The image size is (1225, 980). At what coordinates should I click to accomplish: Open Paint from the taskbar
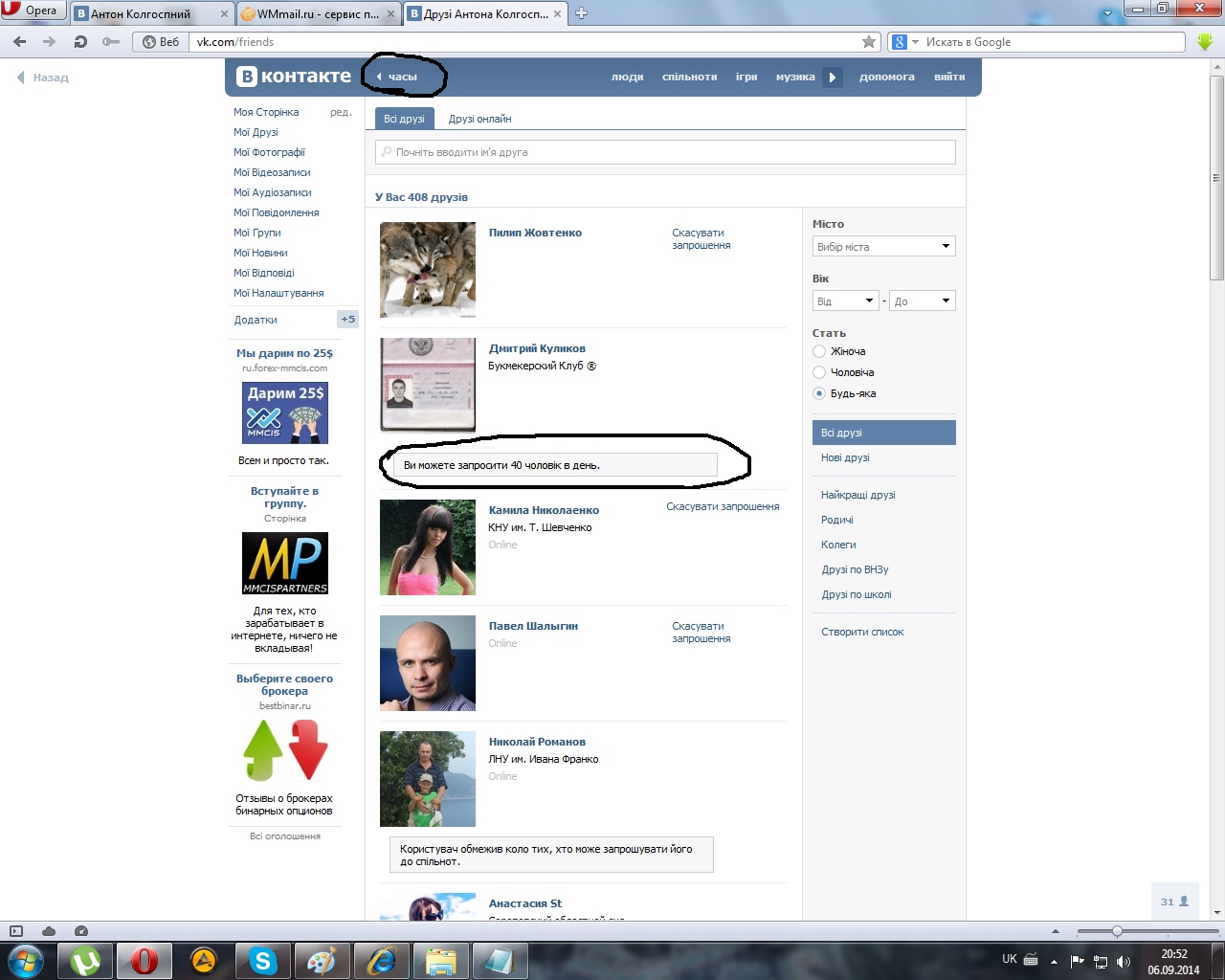click(x=323, y=961)
